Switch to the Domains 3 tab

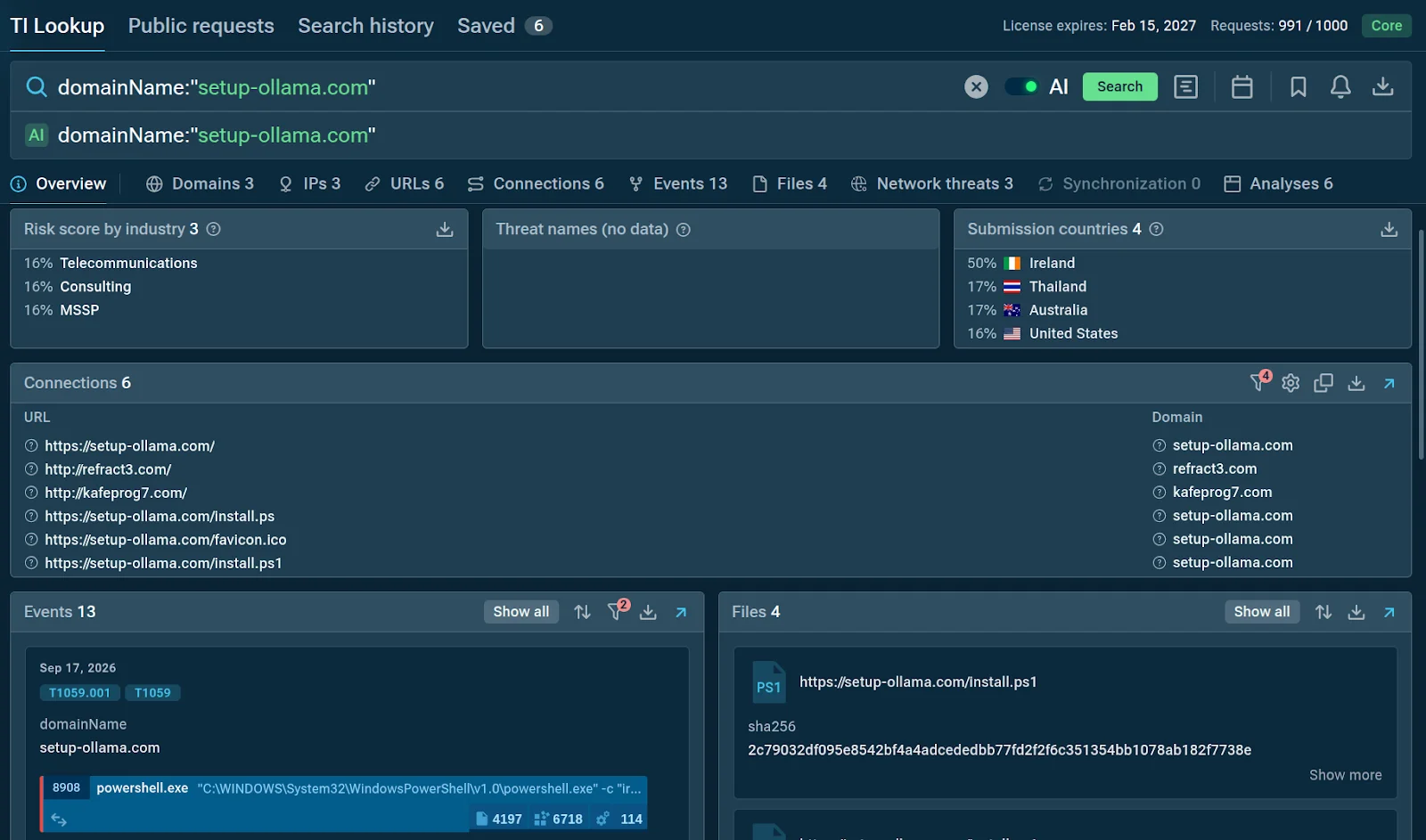click(x=200, y=183)
